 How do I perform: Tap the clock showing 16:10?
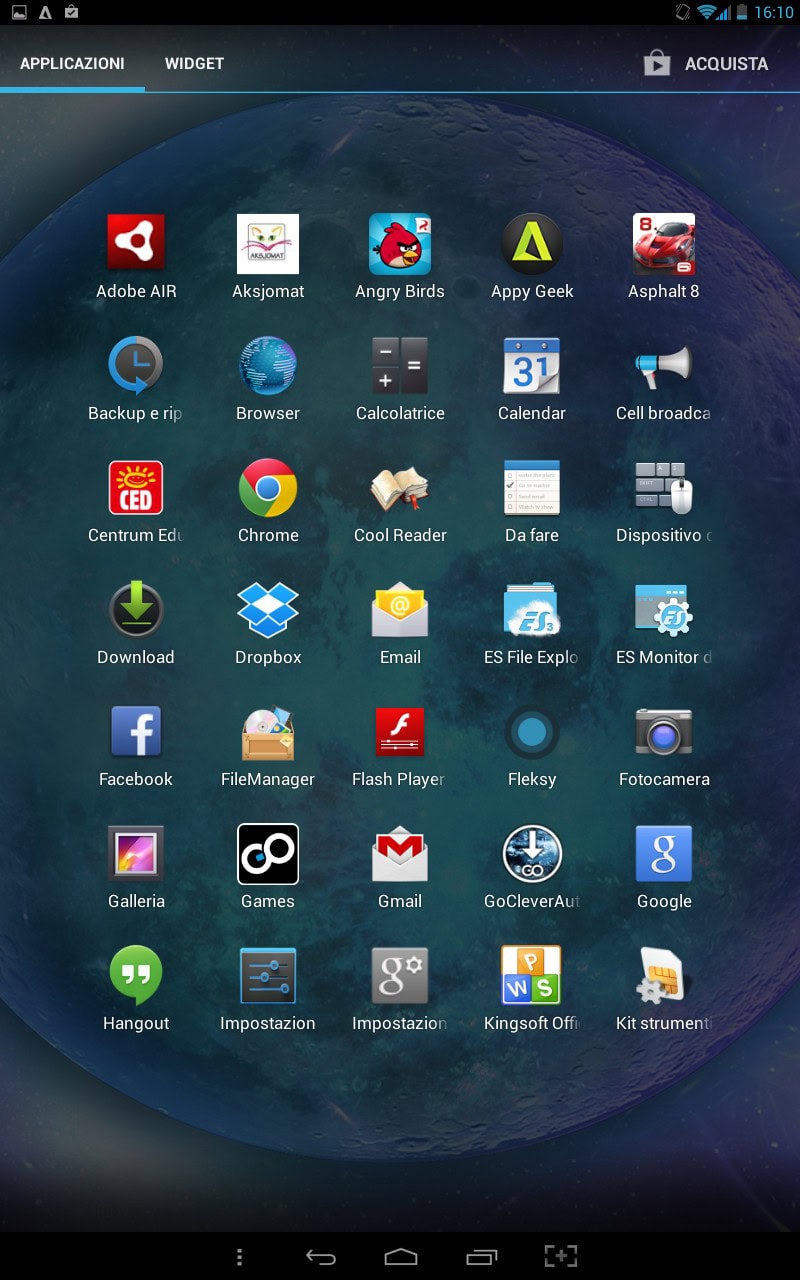(x=773, y=12)
